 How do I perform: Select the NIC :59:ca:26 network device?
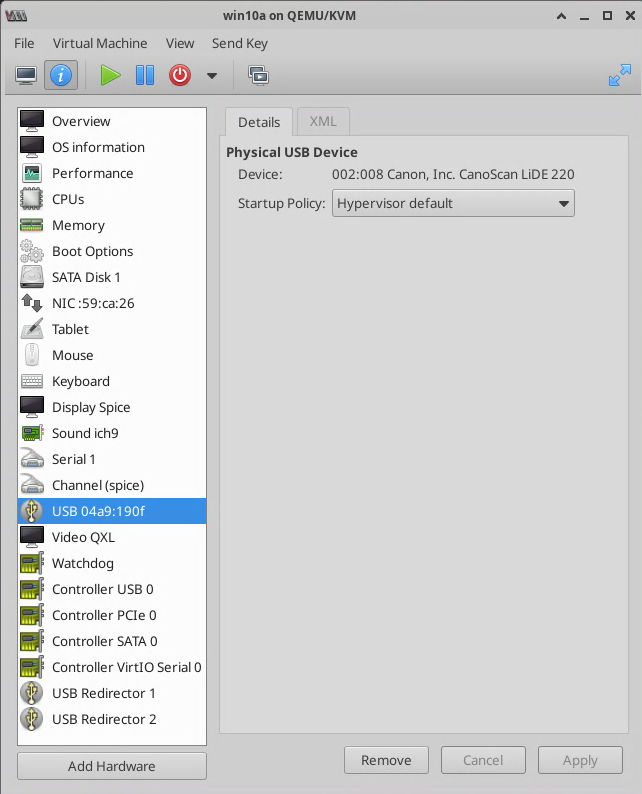pyautogui.click(x=93, y=303)
